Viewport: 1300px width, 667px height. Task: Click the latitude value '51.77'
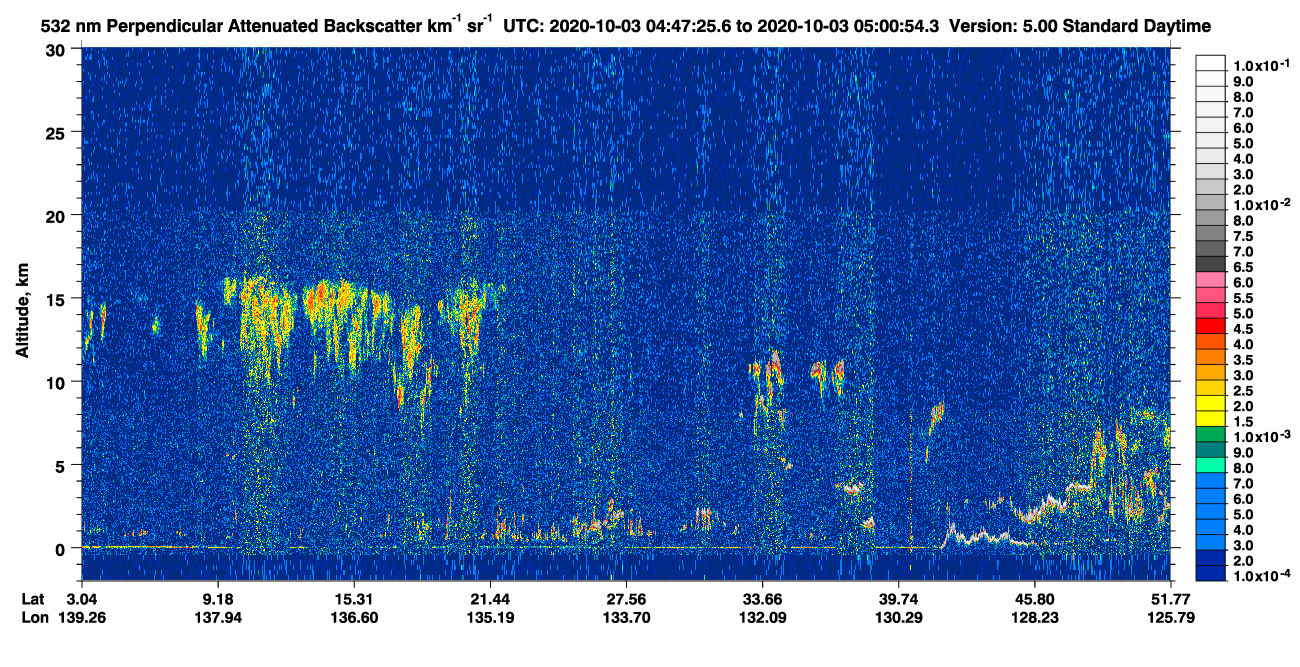(x=1170, y=598)
